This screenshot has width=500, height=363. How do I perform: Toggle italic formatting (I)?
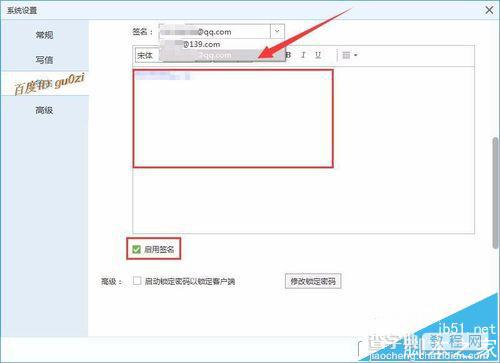click(303, 55)
